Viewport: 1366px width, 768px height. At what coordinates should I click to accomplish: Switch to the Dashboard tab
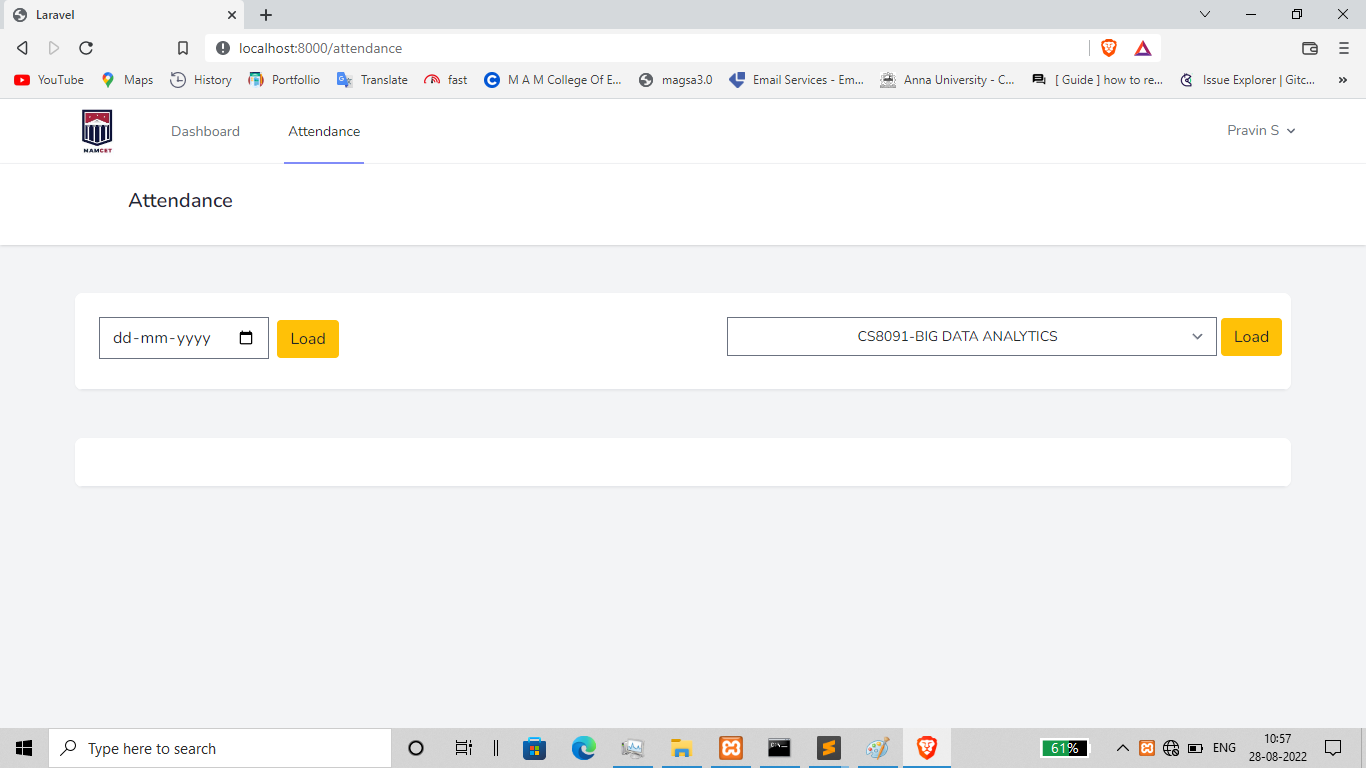(205, 130)
